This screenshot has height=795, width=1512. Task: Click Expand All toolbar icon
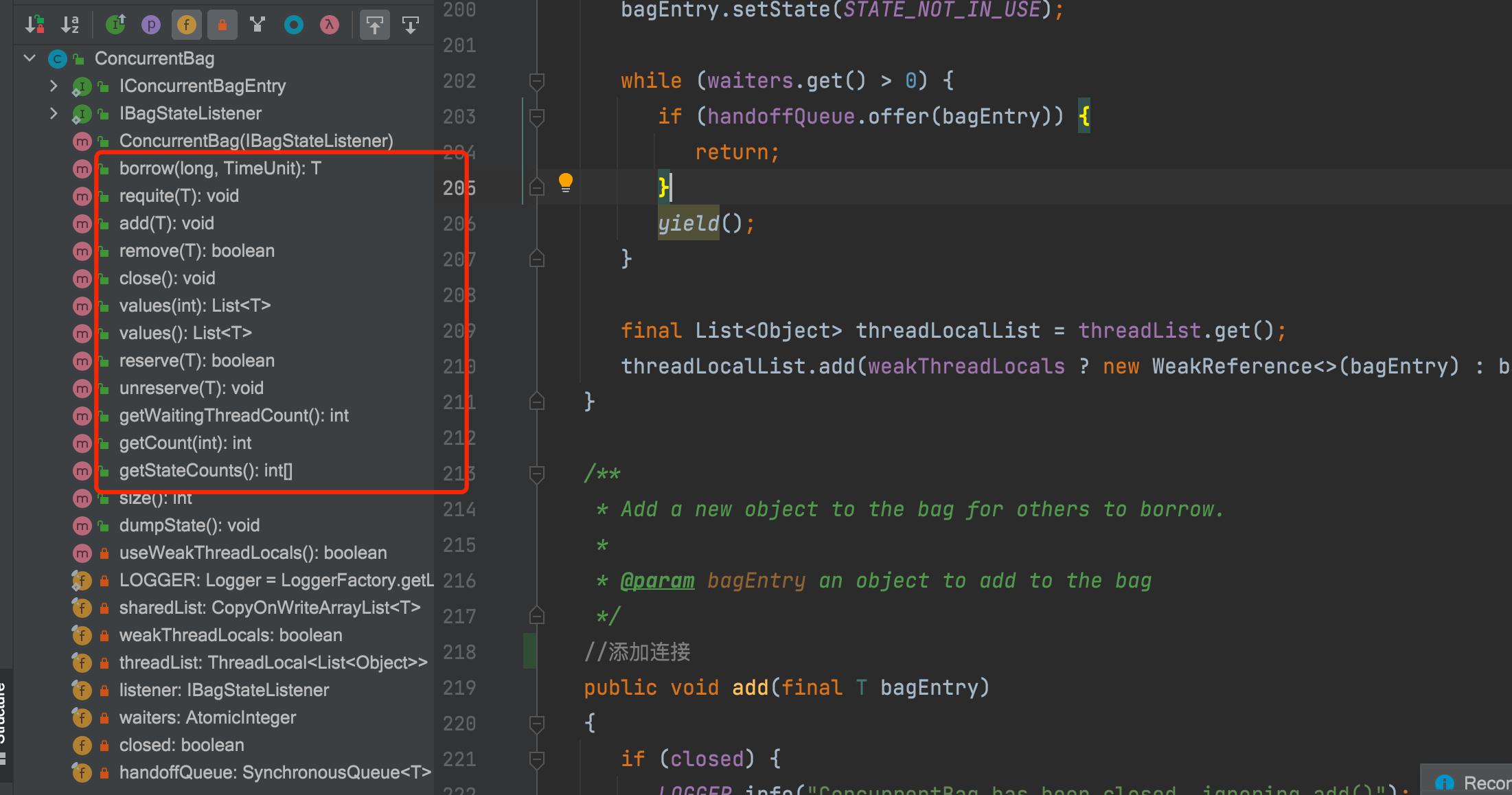click(x=375, y=25)
